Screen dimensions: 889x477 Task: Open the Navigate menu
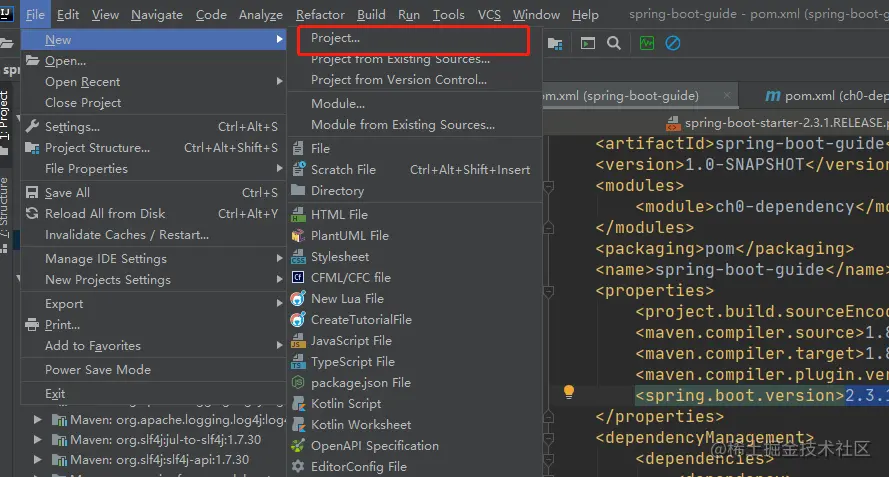click(156, 15)
